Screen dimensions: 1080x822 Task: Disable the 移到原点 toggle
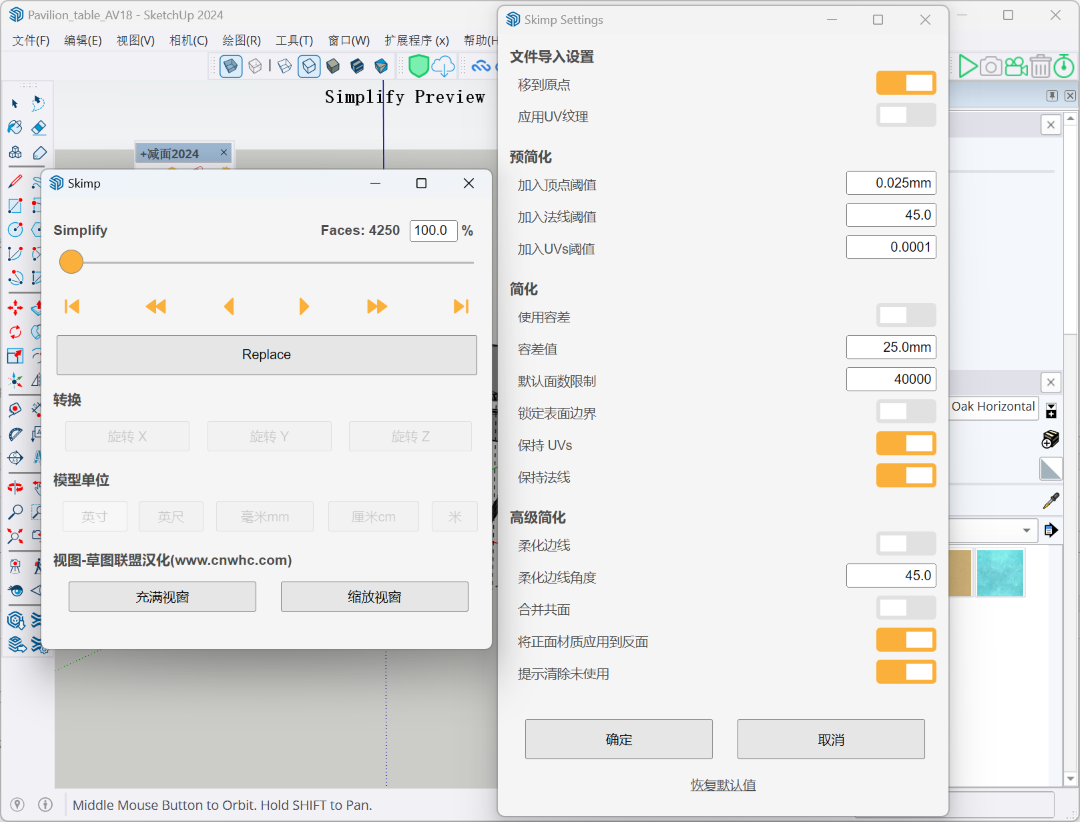[x=906, y=84]
